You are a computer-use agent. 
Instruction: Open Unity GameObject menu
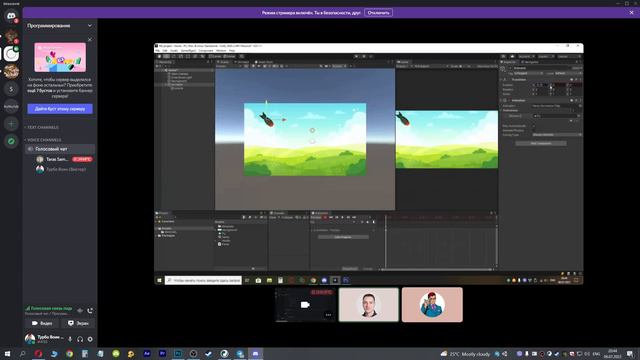point(189,51)
